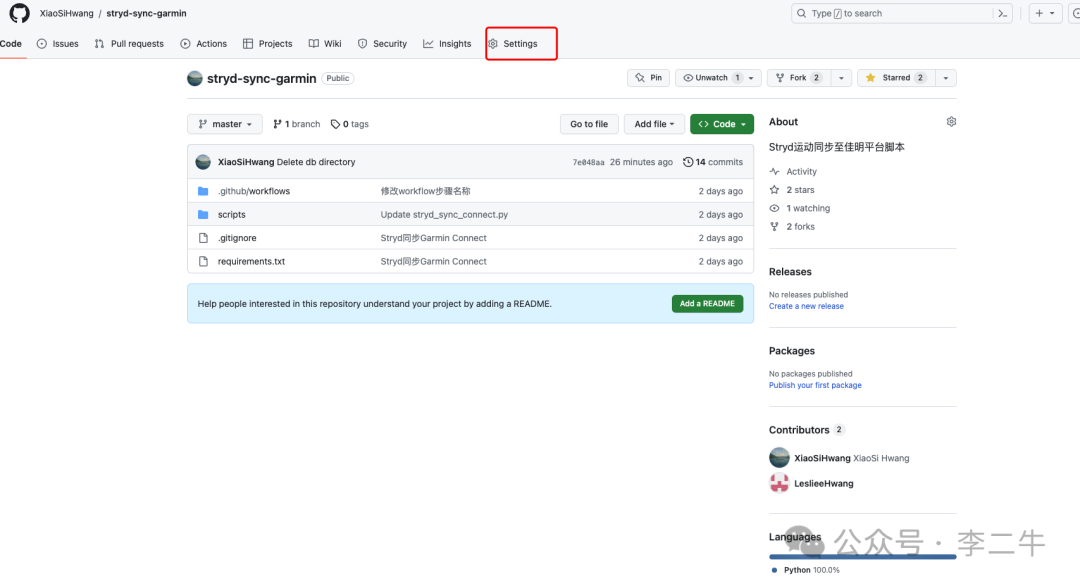
Task: Open the 0 tags link
Action: (x=350, y=124)
